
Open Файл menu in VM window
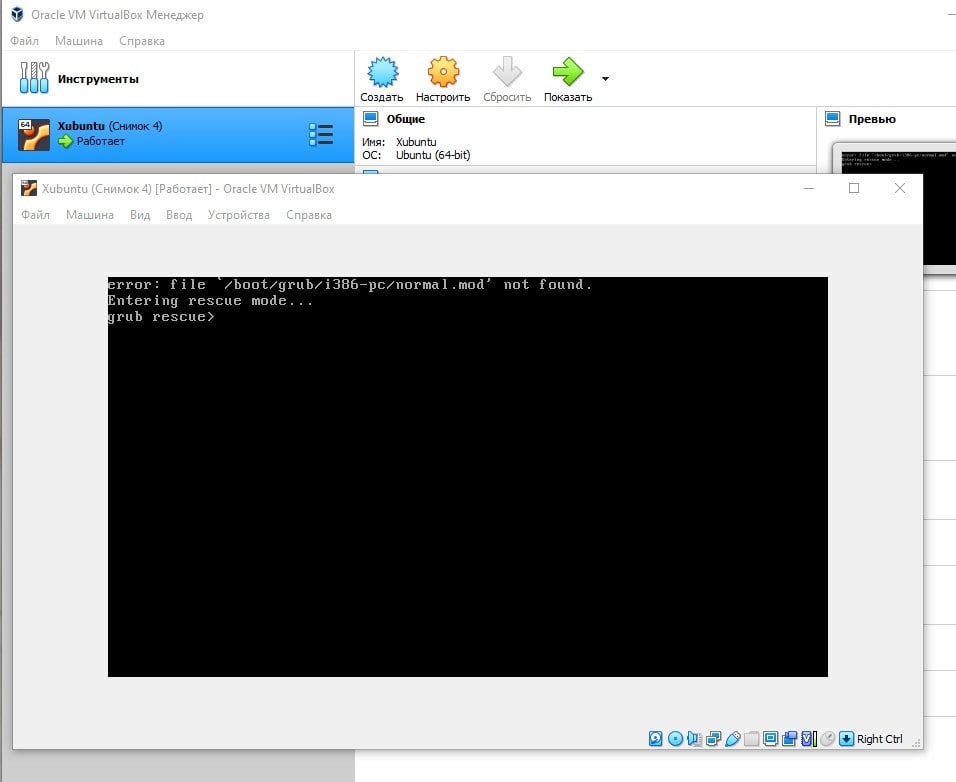pyautogui.click(x=35, y=215)
